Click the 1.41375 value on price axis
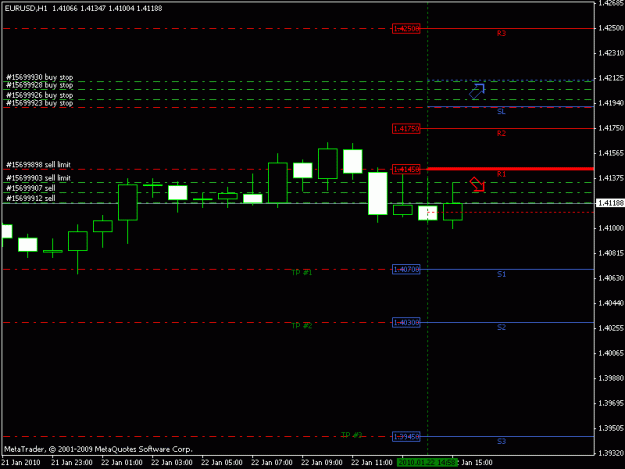The height and width of the screenshot is (469, 625). 611,178
